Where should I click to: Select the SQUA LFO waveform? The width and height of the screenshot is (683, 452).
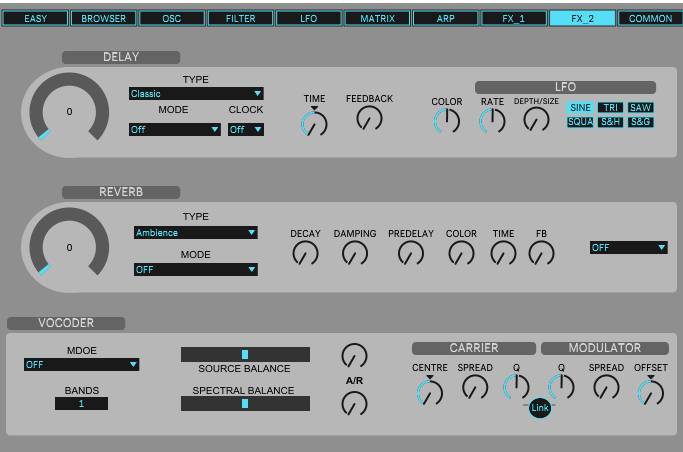pyautogui.click(x=580, y=122)
